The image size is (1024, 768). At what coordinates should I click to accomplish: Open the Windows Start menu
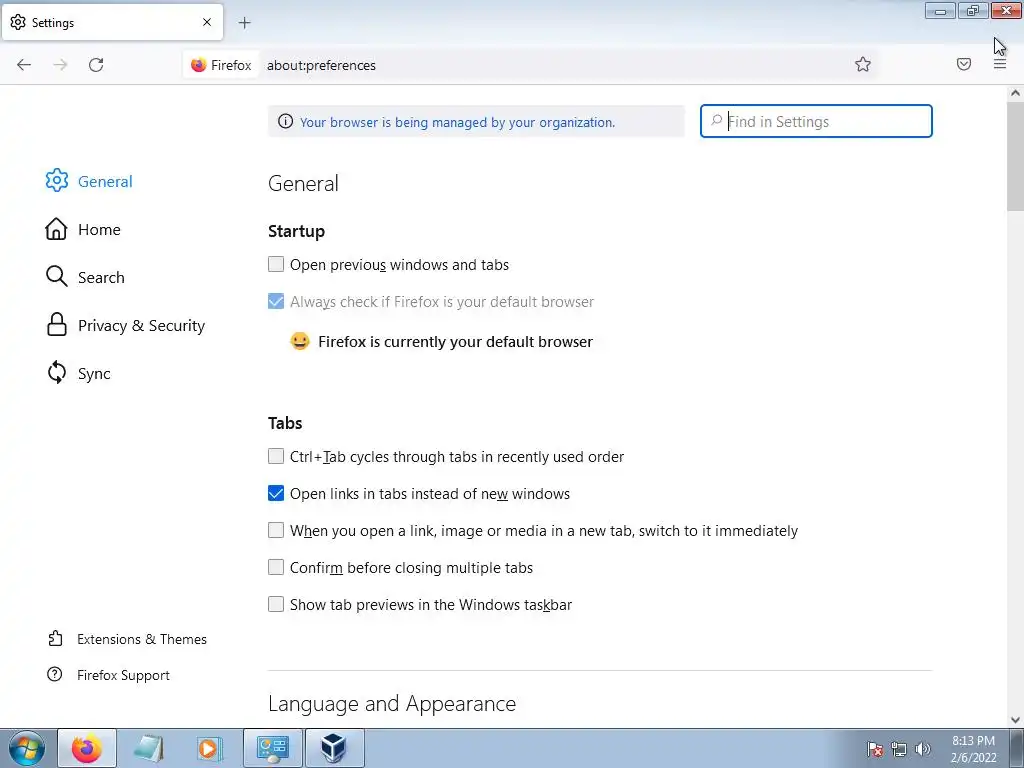click(x=27, y=748)
